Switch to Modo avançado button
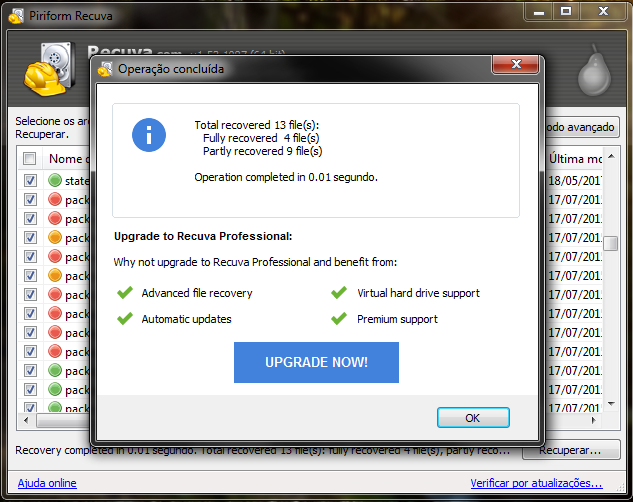 pyautogui.click(x=581, y=127)
